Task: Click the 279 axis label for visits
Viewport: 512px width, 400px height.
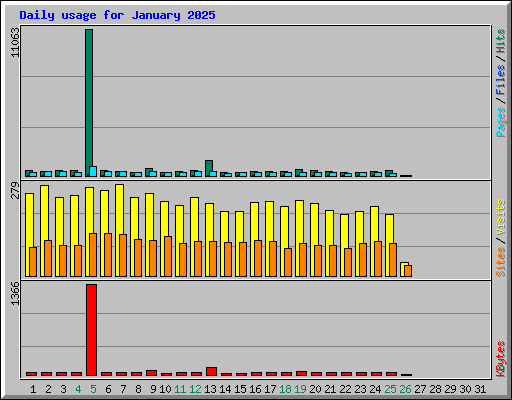Action: click(x=15, y=190)
